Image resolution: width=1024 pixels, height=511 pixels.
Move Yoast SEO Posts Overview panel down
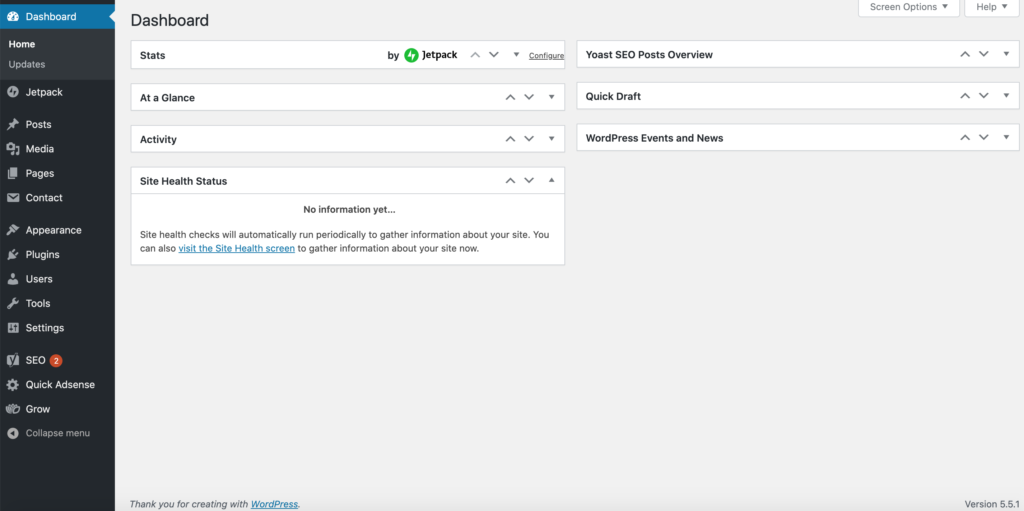pyautogui.click(x=984, y=54)
